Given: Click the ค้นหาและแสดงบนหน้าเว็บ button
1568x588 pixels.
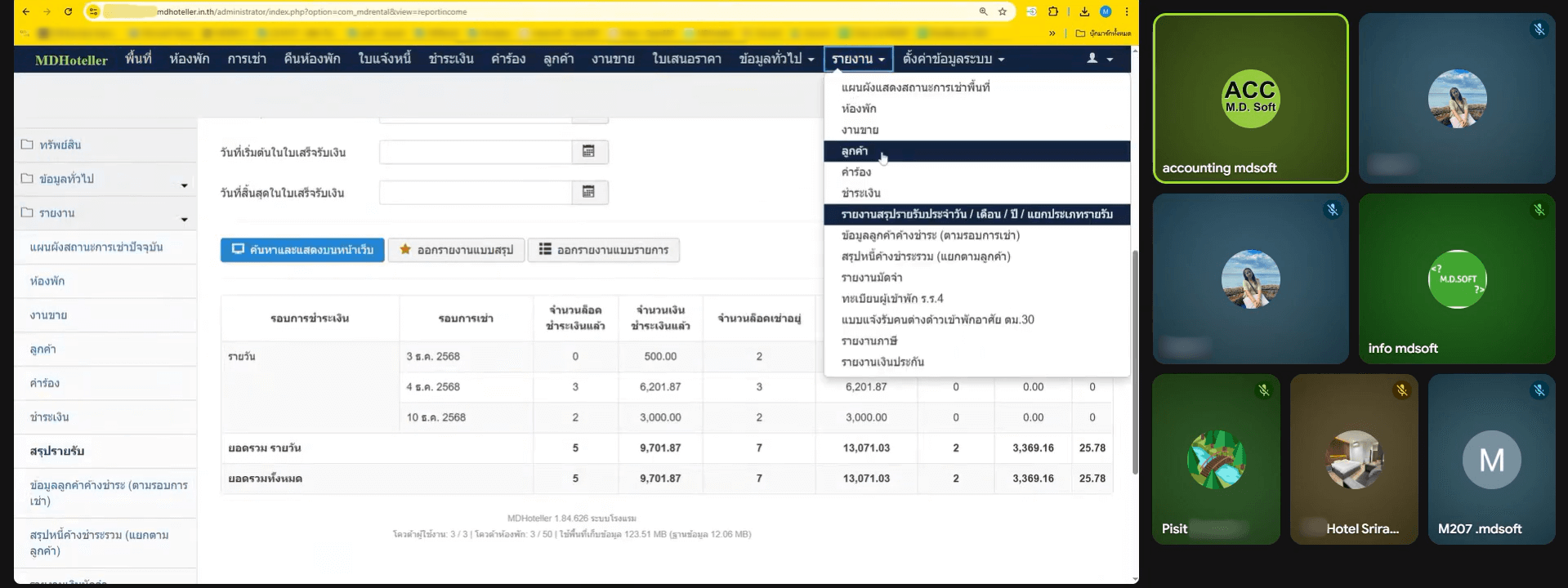Looking at the screenshot, I should [x=302, y=250].
